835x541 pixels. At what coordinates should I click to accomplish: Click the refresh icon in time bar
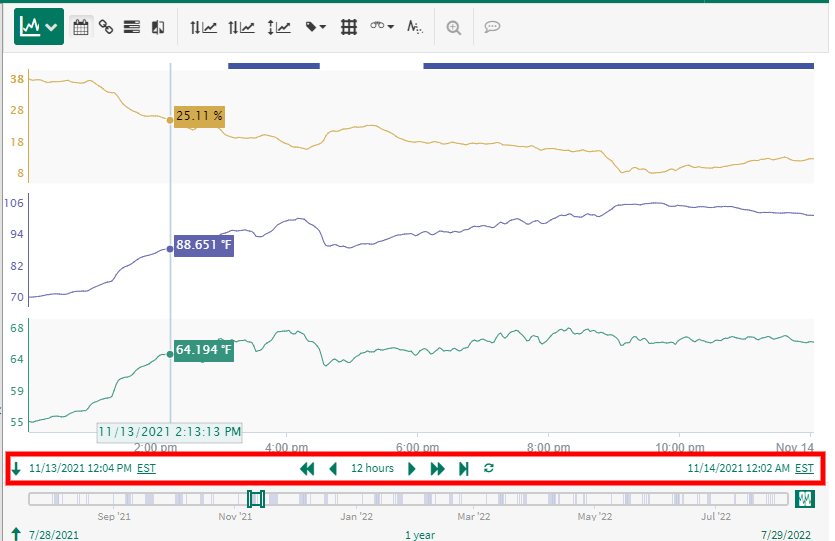click(489, 468)
